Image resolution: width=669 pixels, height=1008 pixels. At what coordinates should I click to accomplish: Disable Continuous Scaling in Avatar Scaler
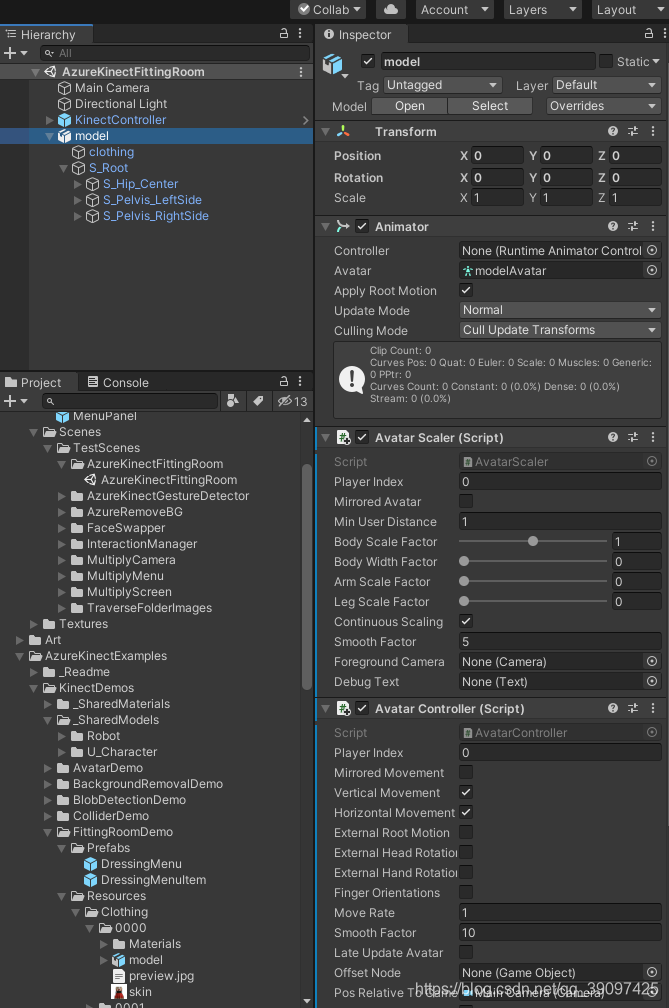click(467, 622)
